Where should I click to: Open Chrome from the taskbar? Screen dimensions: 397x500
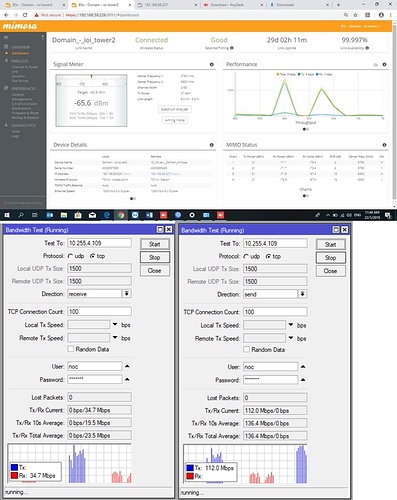121,215
